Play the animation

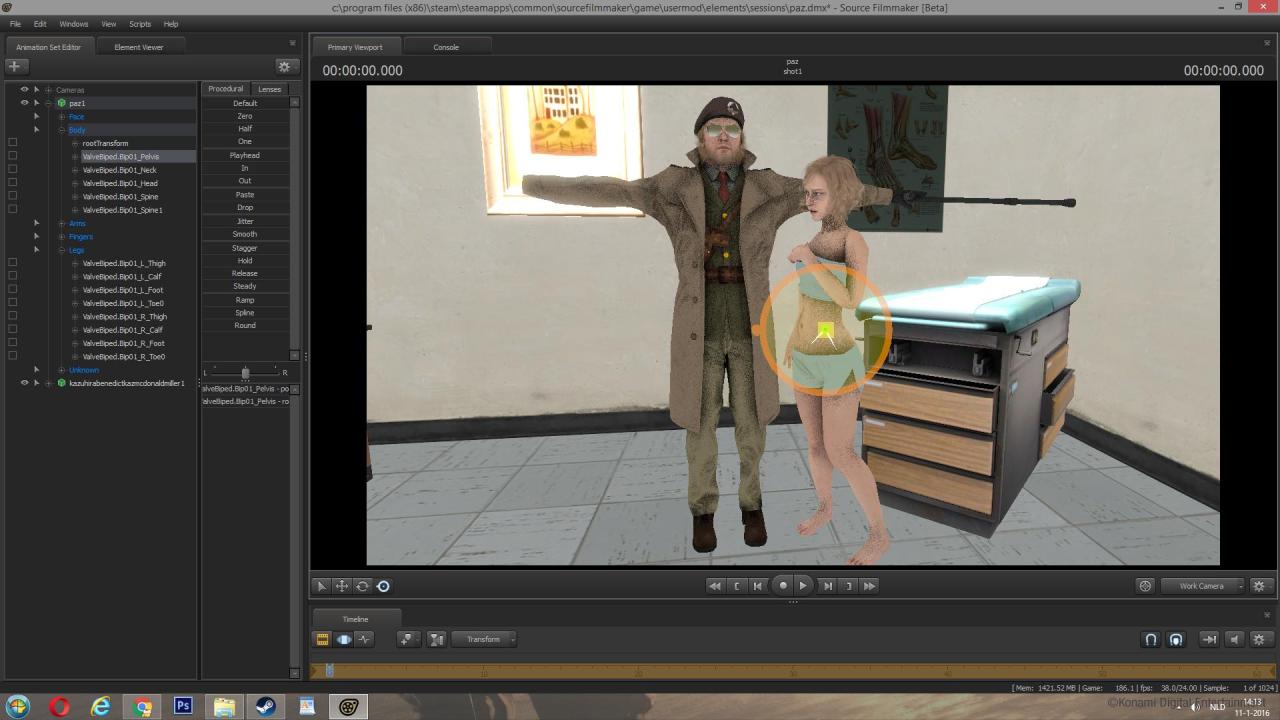803,586
